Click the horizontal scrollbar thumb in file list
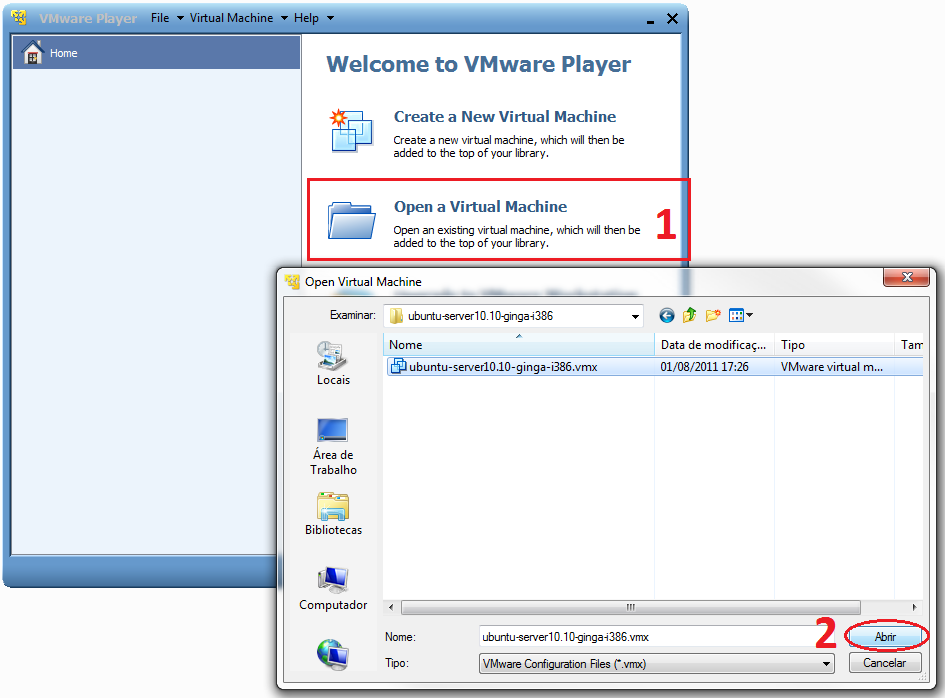 coord(630,607)
